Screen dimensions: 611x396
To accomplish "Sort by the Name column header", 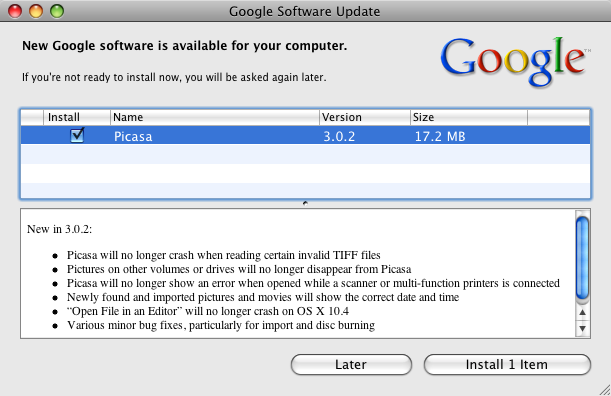I will (215, 117).
